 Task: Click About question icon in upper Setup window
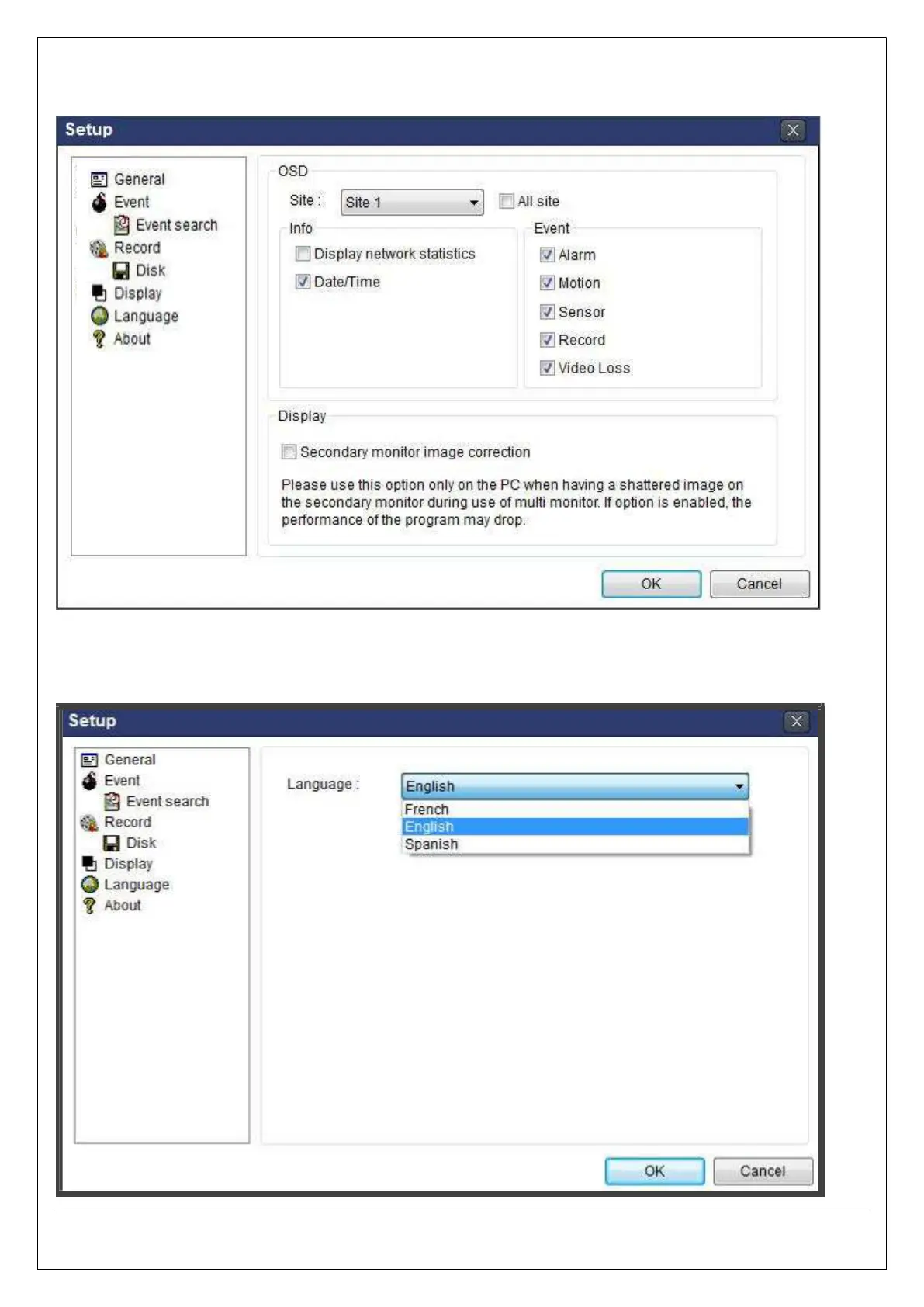[x=99, y=339]
